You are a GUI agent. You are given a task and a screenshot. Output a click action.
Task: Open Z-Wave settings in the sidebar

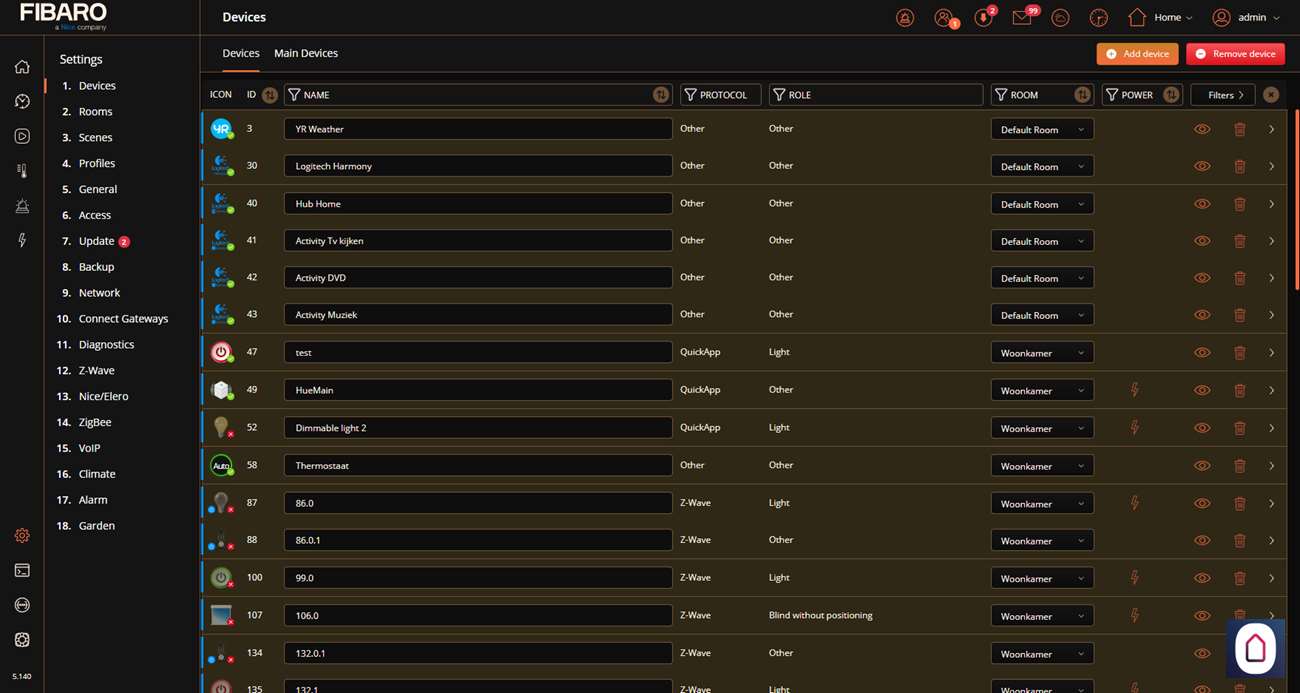(x=97, y=370)
